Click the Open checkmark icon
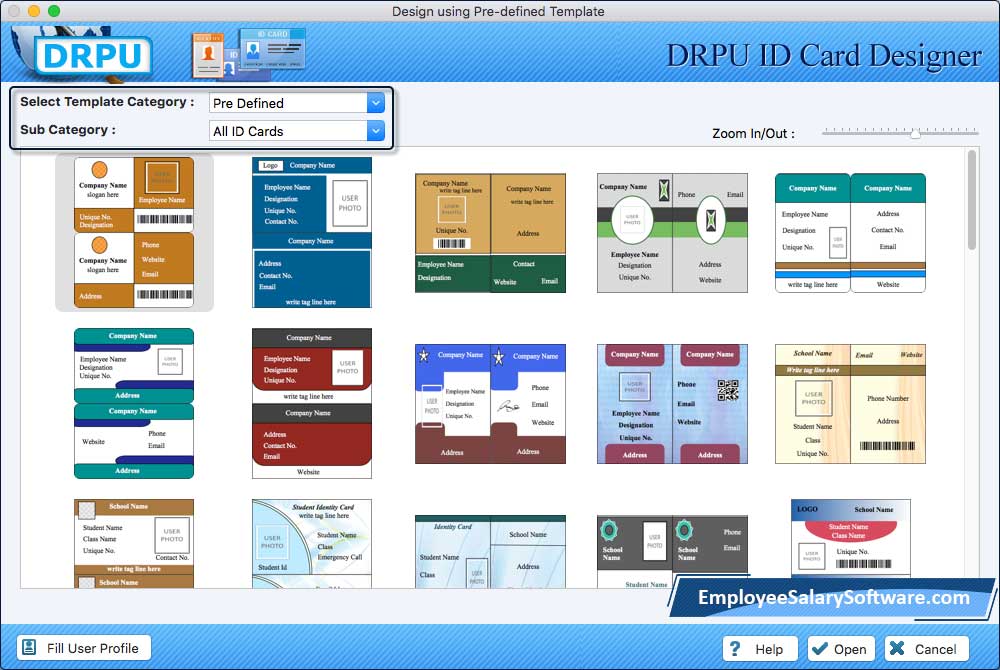This screenshot has height=670, width=1000. tap(820, 649)
